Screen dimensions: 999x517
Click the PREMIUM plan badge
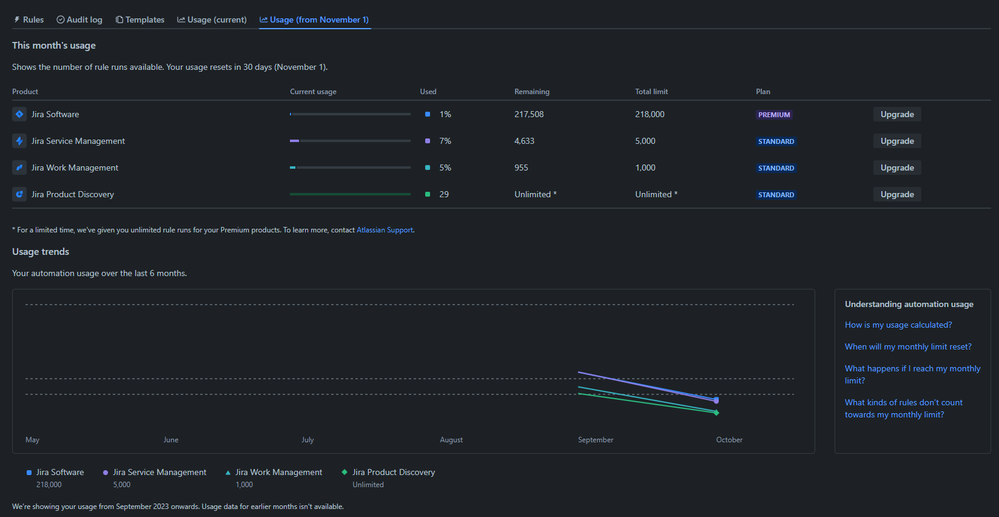tap(774, 115)
